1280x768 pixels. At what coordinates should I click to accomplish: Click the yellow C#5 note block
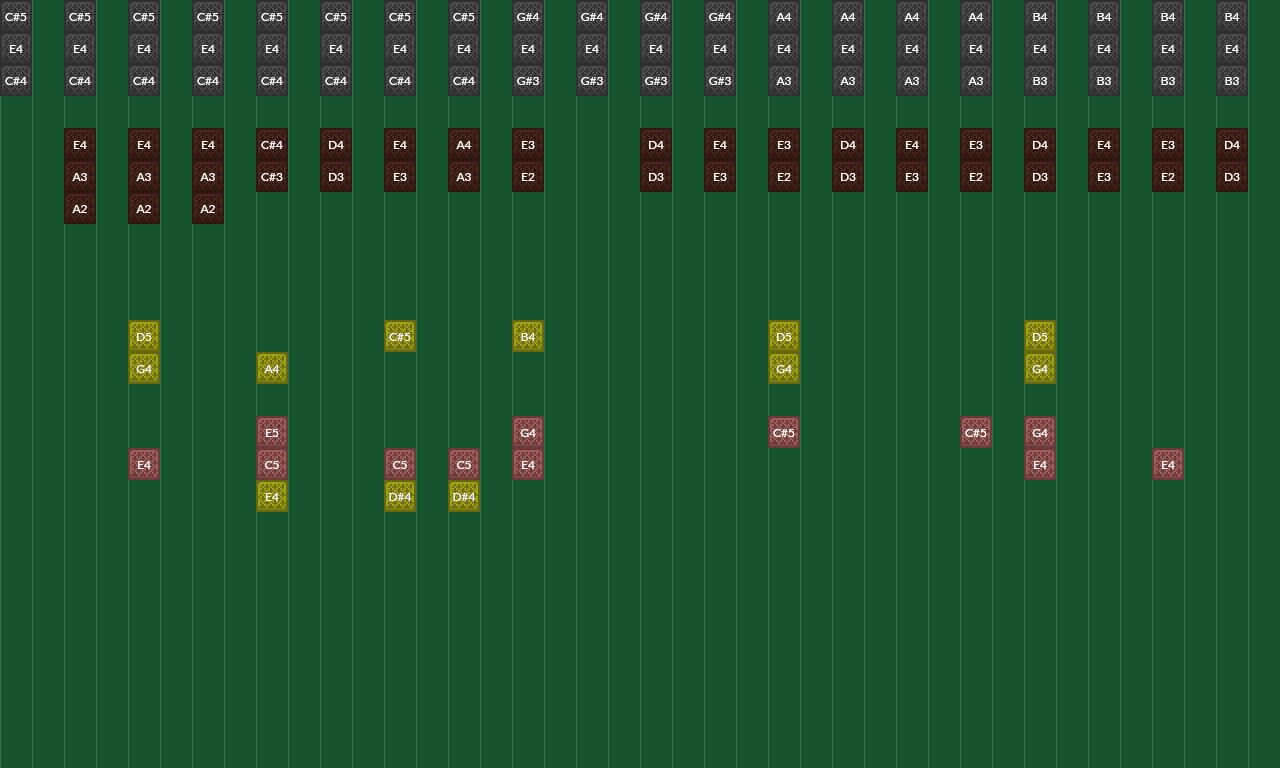(400, 337)
